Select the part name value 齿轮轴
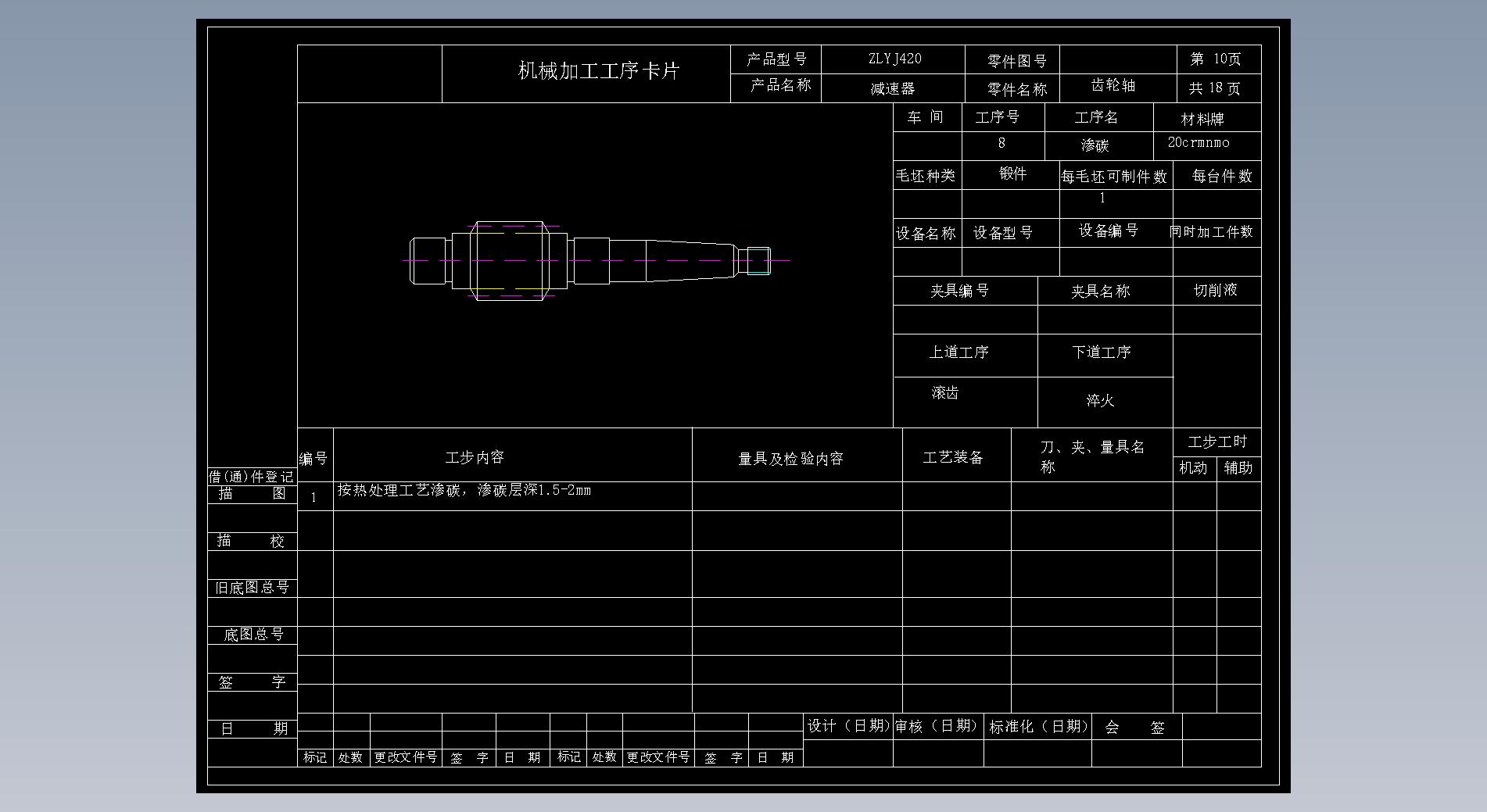The width and height of the screenshot is (1487, 812). pyautogui.click(x=1113, y=85)
